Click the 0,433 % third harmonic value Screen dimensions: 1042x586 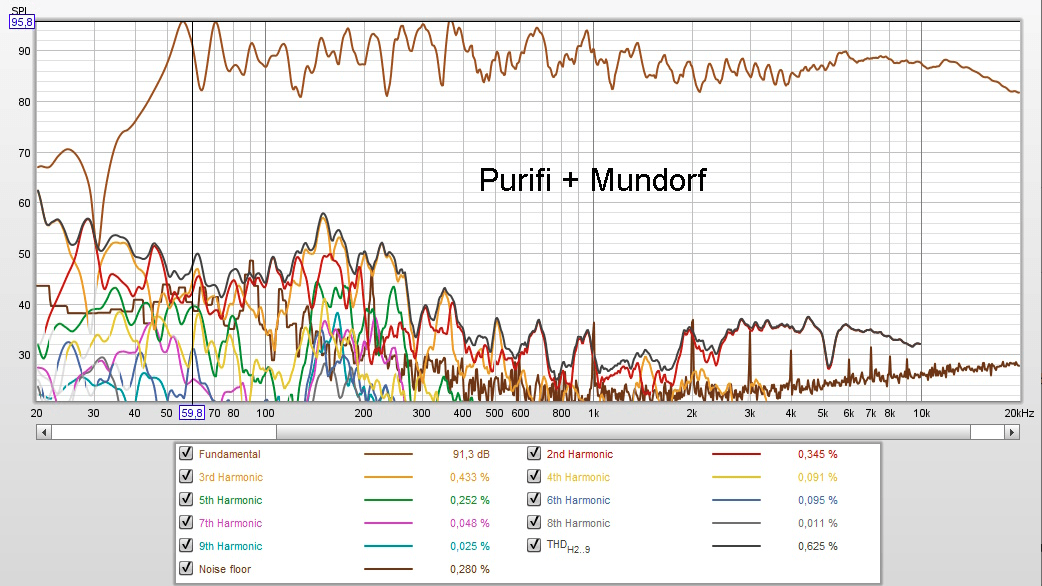click(470, 477)
